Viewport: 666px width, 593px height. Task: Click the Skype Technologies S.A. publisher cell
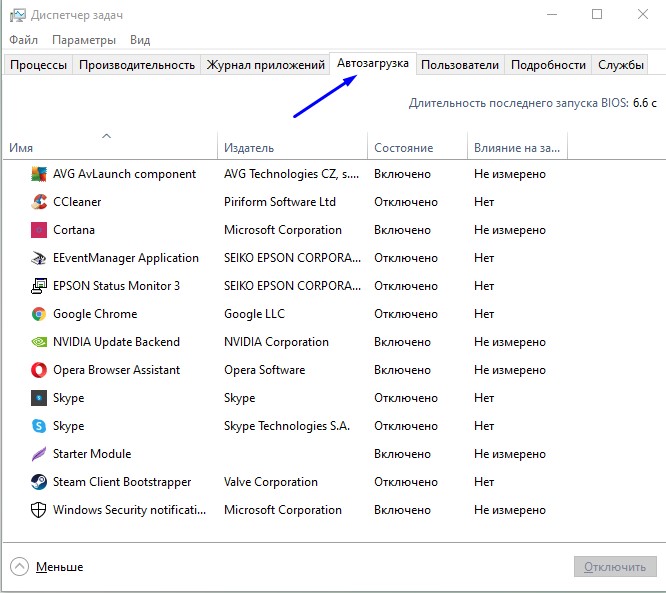287,426
